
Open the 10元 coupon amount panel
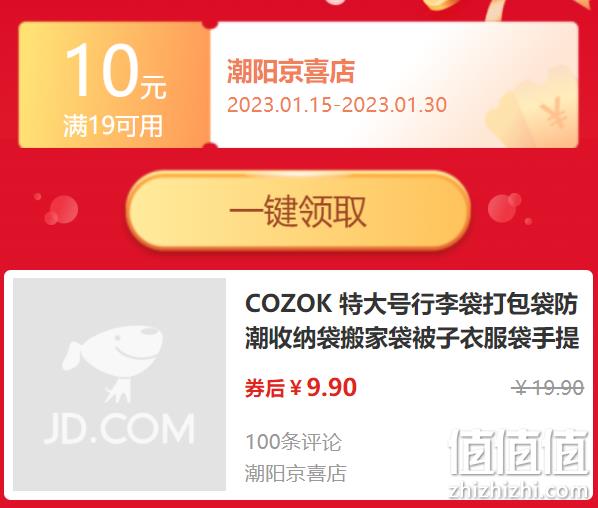pyautogui.click(x=114, y=85)
